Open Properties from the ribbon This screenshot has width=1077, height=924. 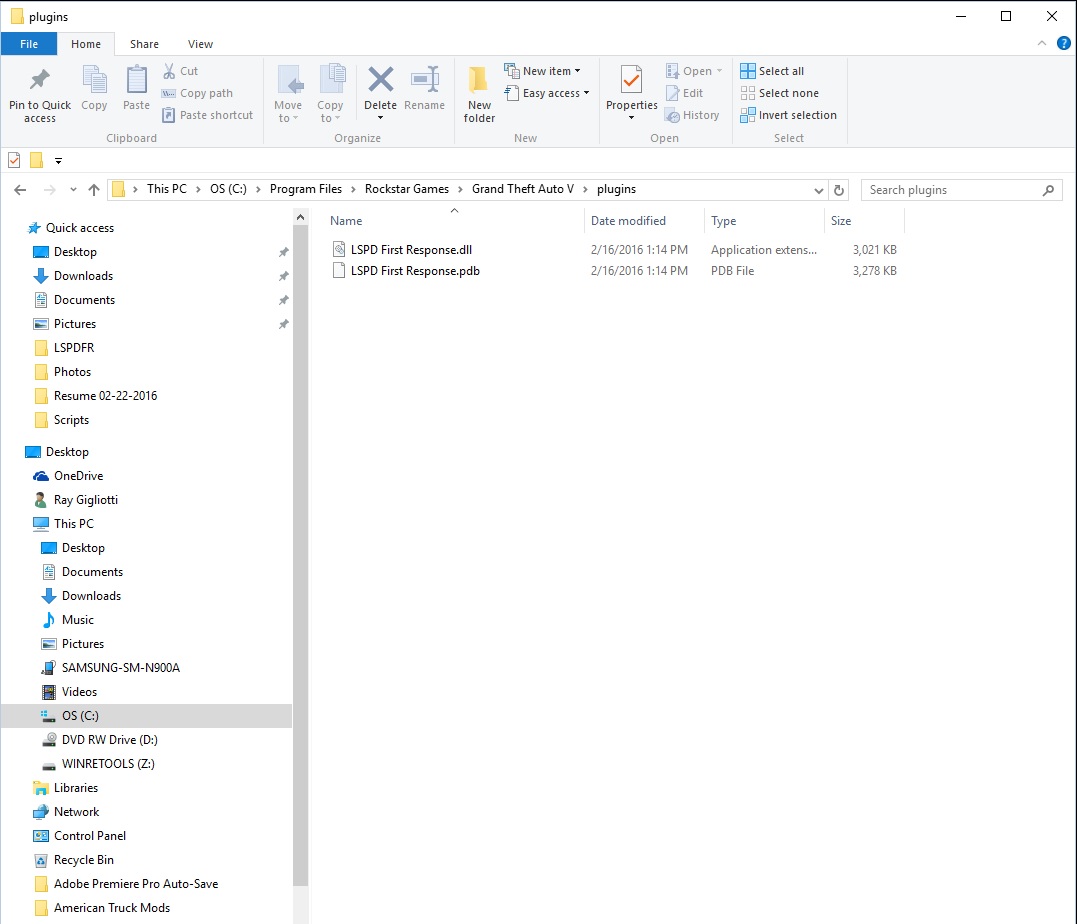631,81
